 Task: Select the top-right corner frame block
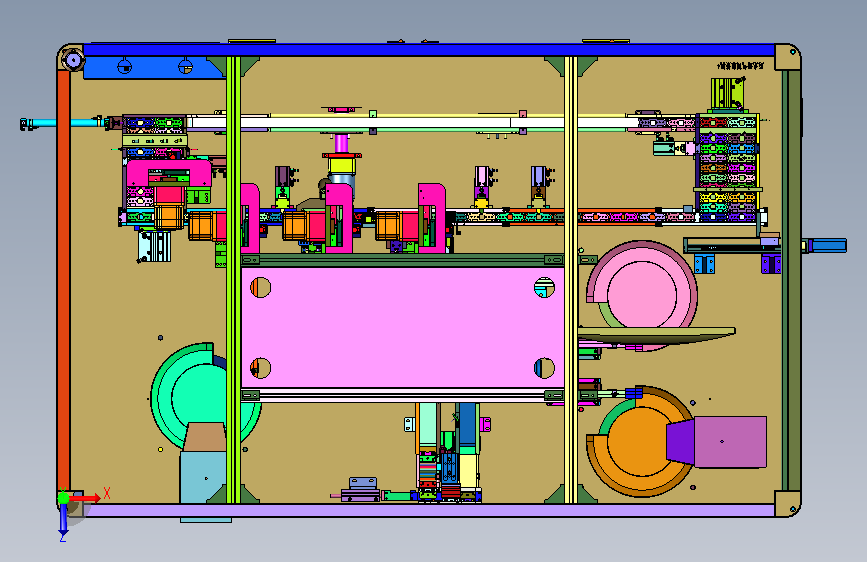point(787,58)
